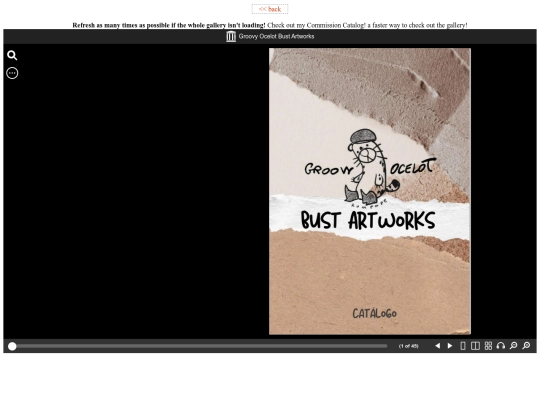
Task: Click the Bust Artworks cover page
Action: [370, 191]
